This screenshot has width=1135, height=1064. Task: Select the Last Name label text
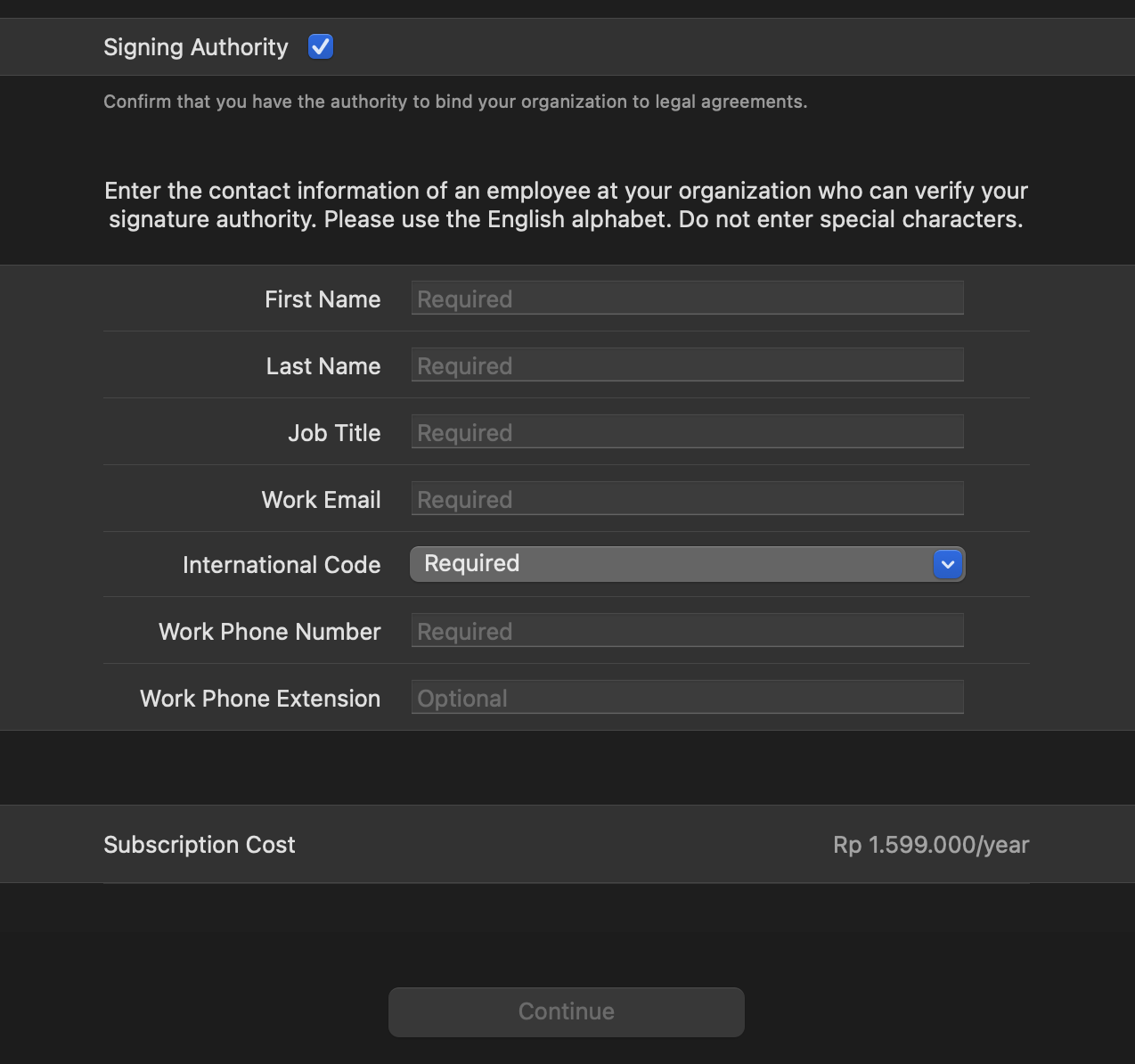pos(323,366)
